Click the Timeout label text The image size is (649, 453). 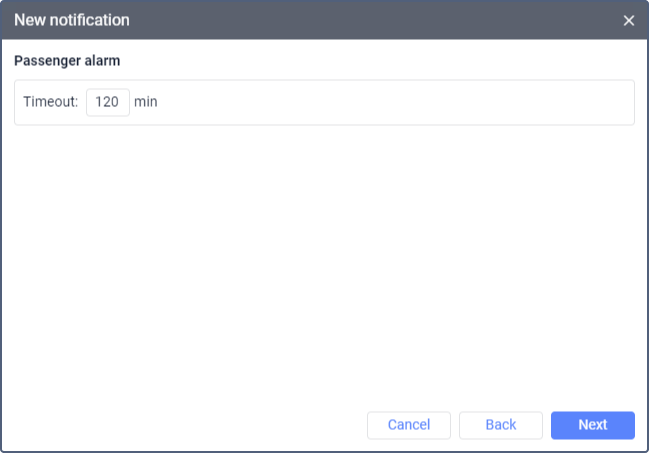[x=50, y=102]
